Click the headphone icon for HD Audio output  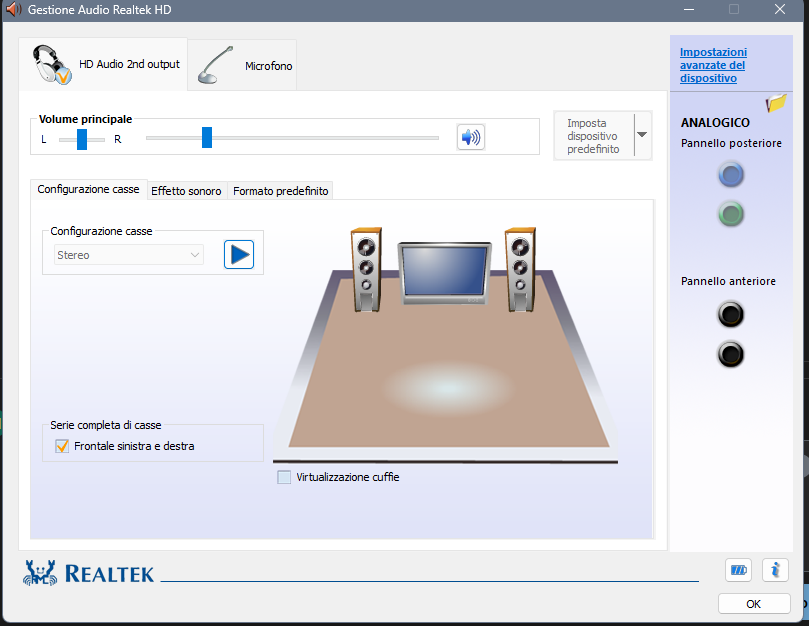52,65
